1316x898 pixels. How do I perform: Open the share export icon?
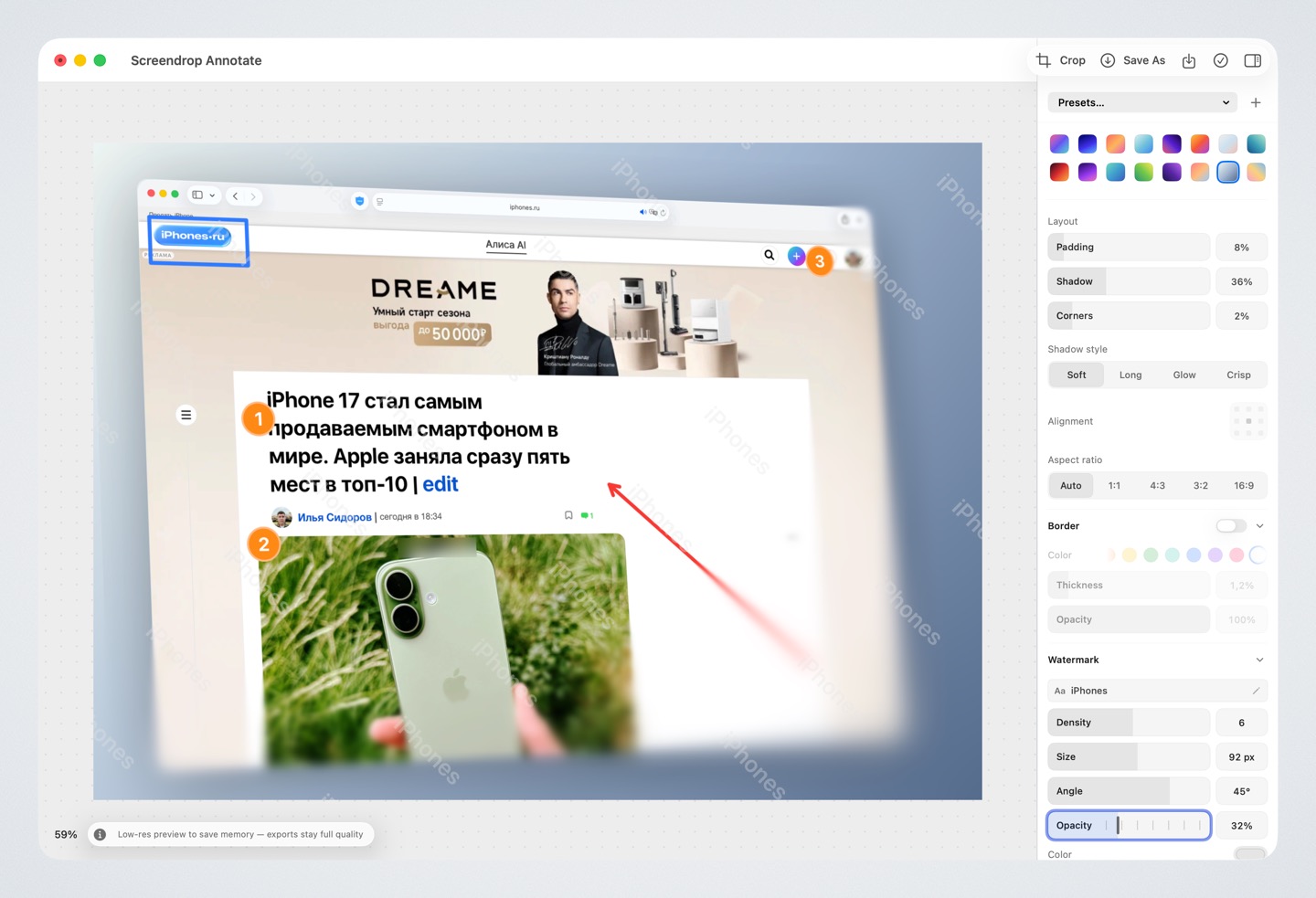(1189, 60)
